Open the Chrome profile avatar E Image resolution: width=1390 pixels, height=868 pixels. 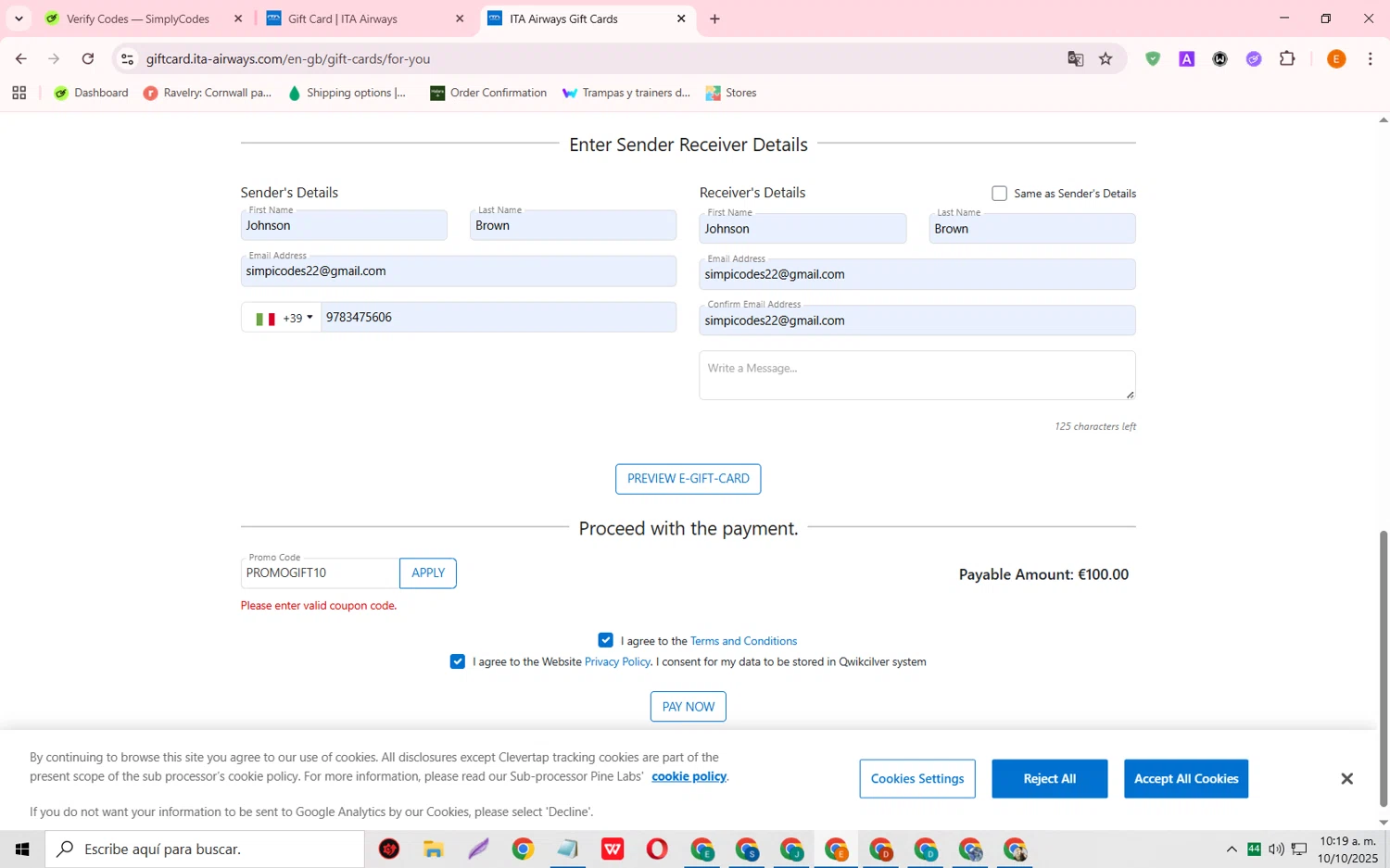[x=1336, y=59]
